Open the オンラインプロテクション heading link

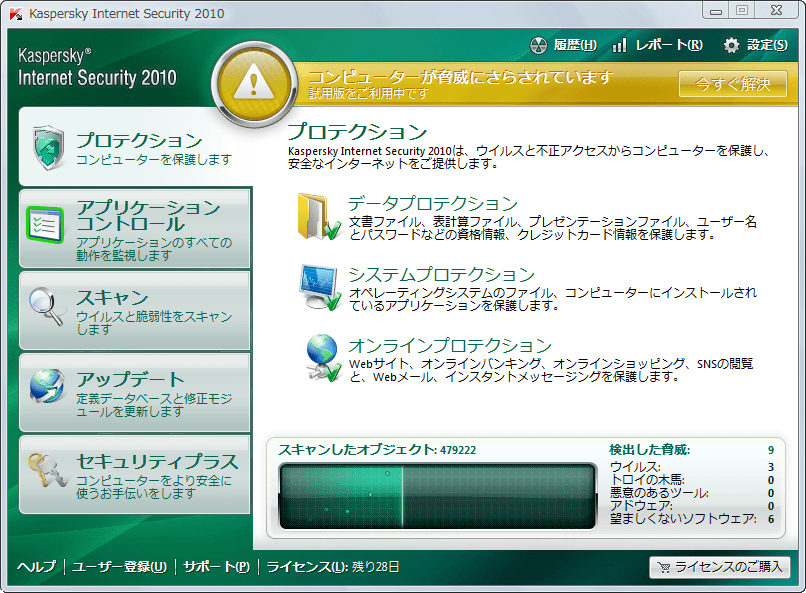pyautogui.click(x=450, y=345)
